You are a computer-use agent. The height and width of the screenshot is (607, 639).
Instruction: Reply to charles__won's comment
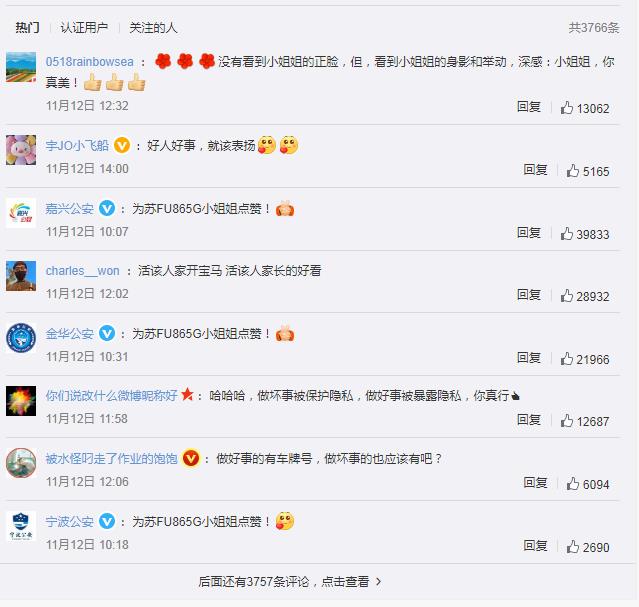tap(529, 294)
